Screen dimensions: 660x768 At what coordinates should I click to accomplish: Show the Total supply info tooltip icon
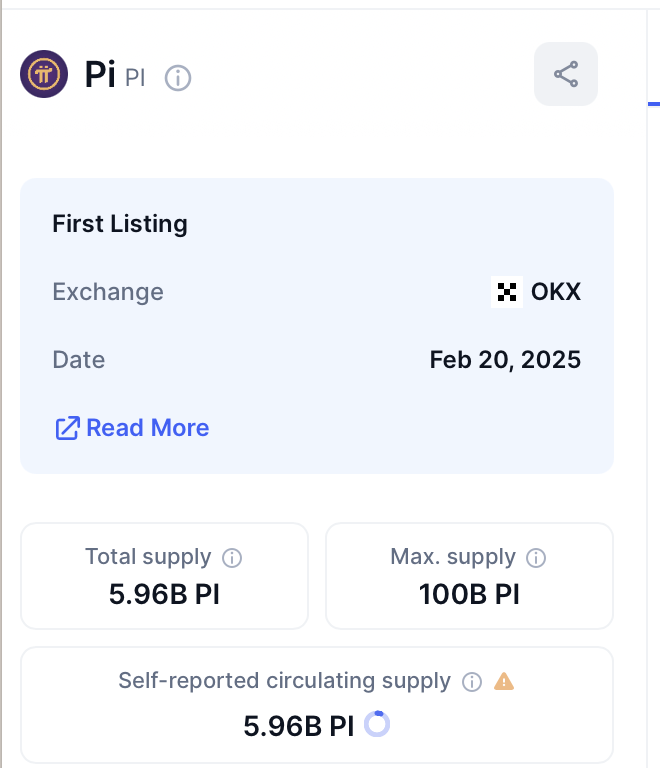click(x=232, y=558)
